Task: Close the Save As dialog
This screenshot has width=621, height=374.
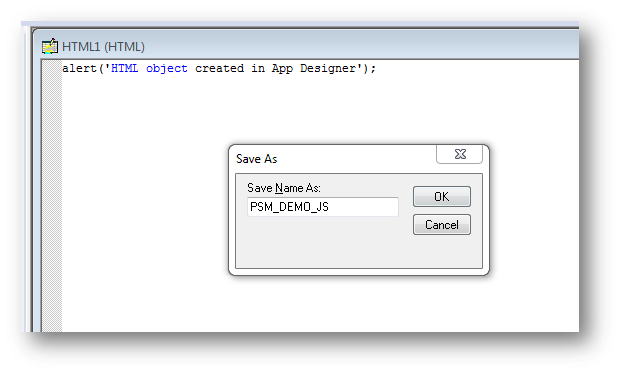Action: [x=459, y=154]
